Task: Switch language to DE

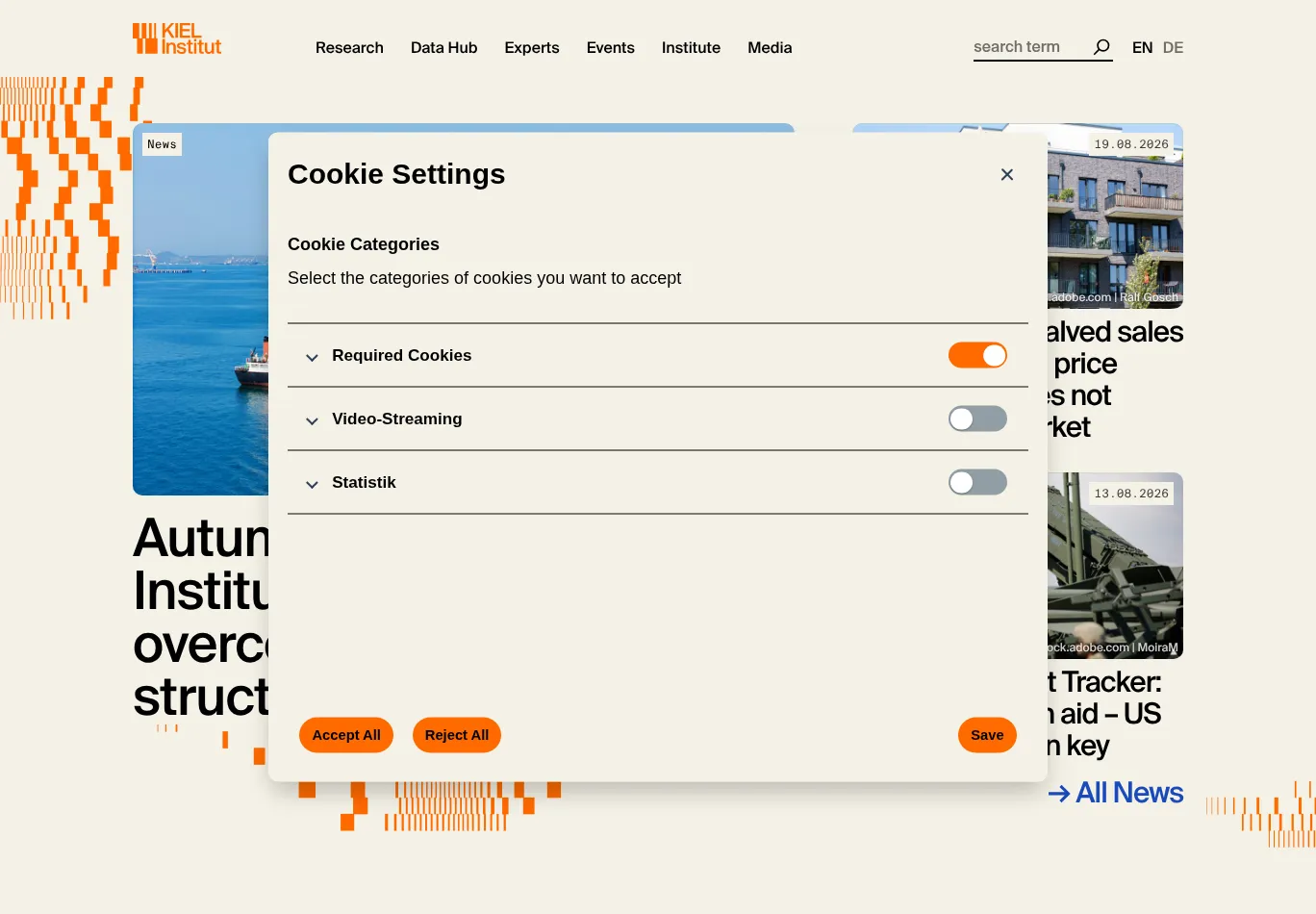Action: pos(1173,47)
